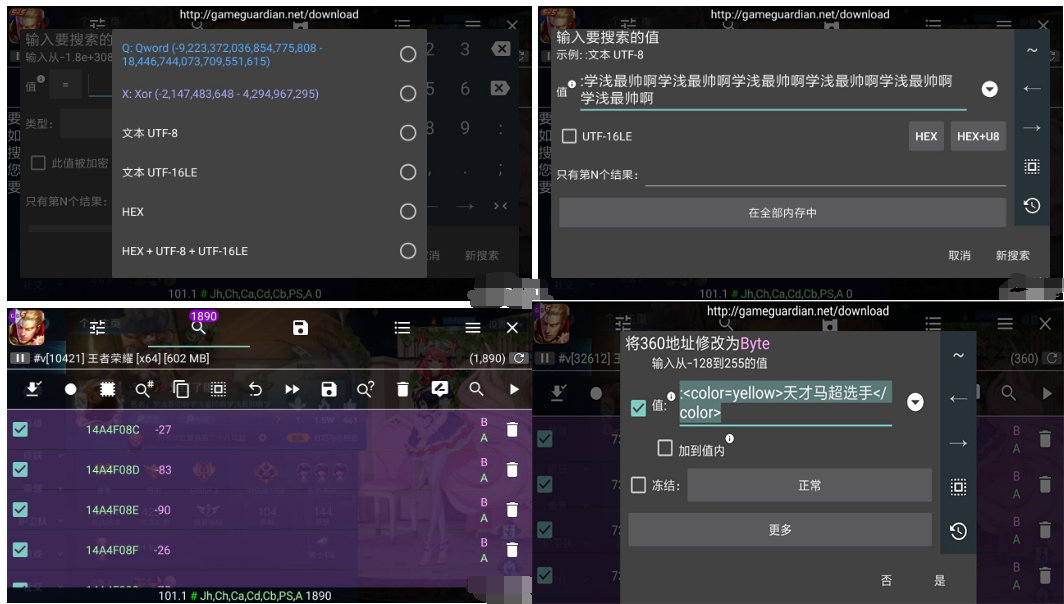Viewport: 1064px width, 604px height.
Task: Switch to search tab with 1890 badge
Action: 198,328
